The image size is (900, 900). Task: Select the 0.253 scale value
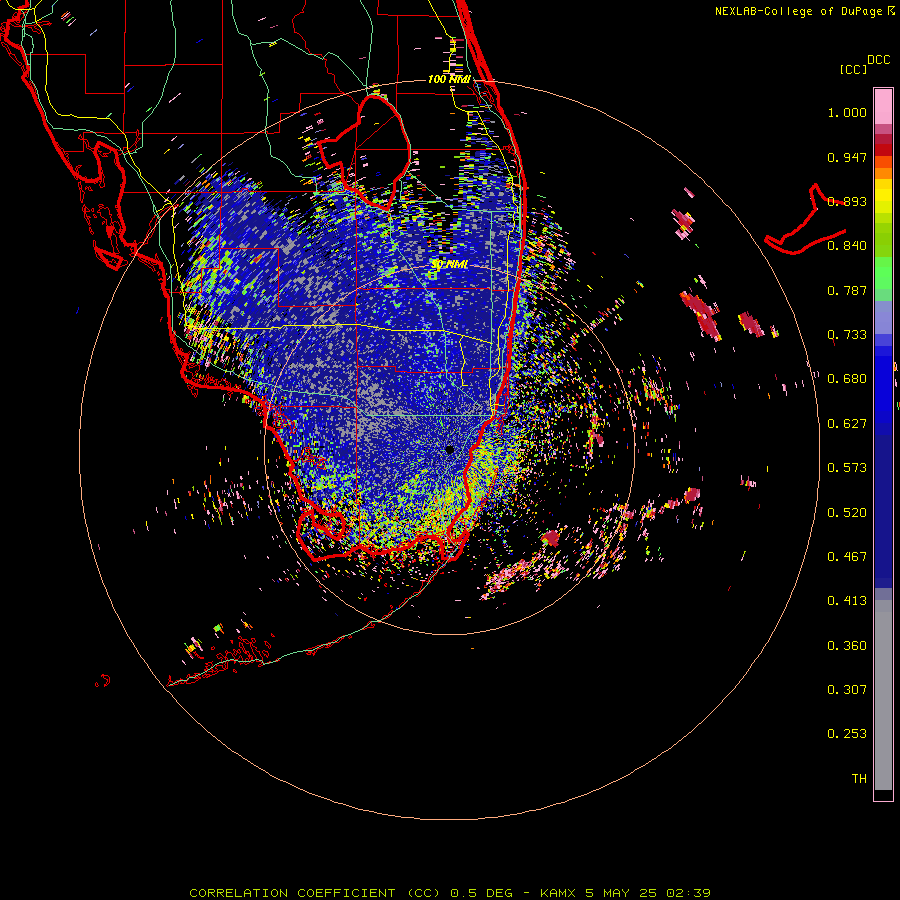pos(847,734)
